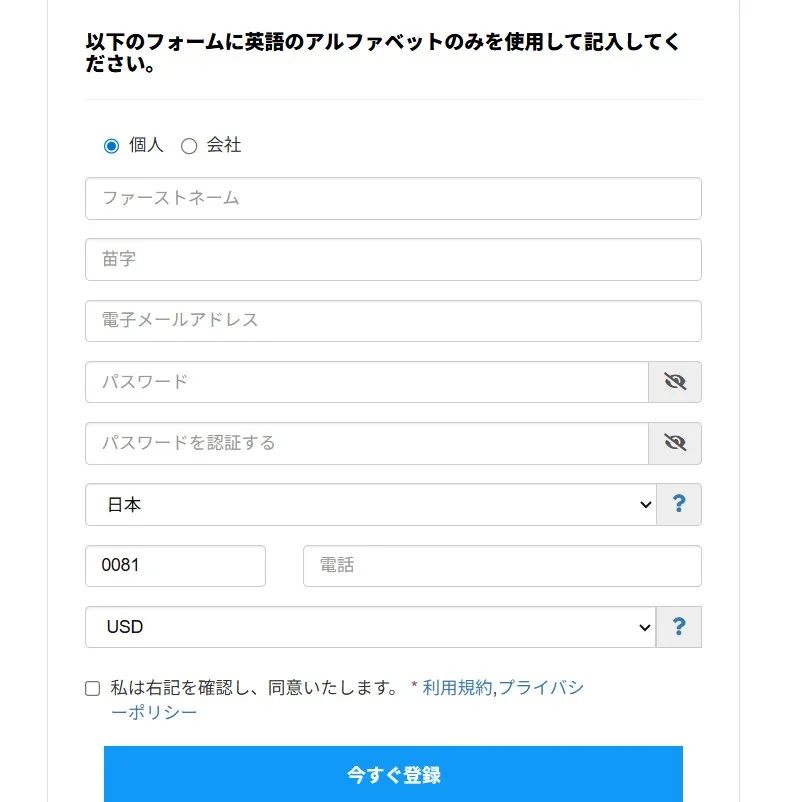This screenshot has width=792, height=802.
Task: Reveal the パスワード field contents via eye icon
Action: pos(676,381)
